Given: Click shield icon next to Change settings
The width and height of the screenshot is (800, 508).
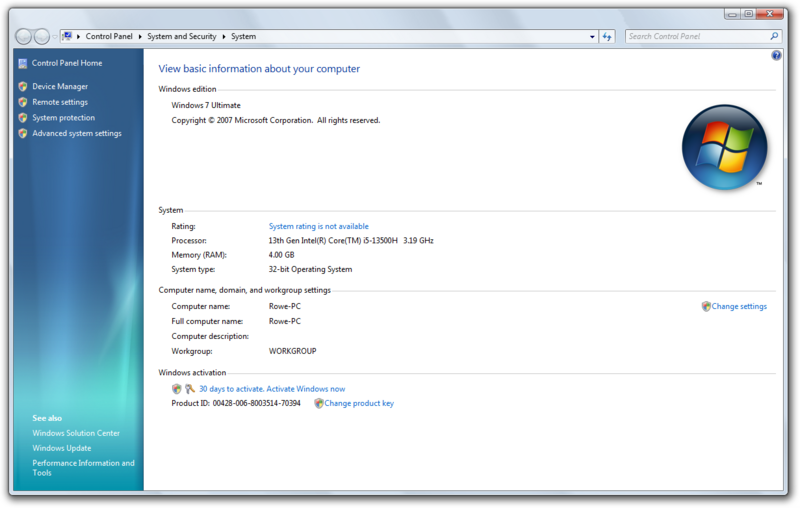Looking at the screenshot, I should point(706,307).
